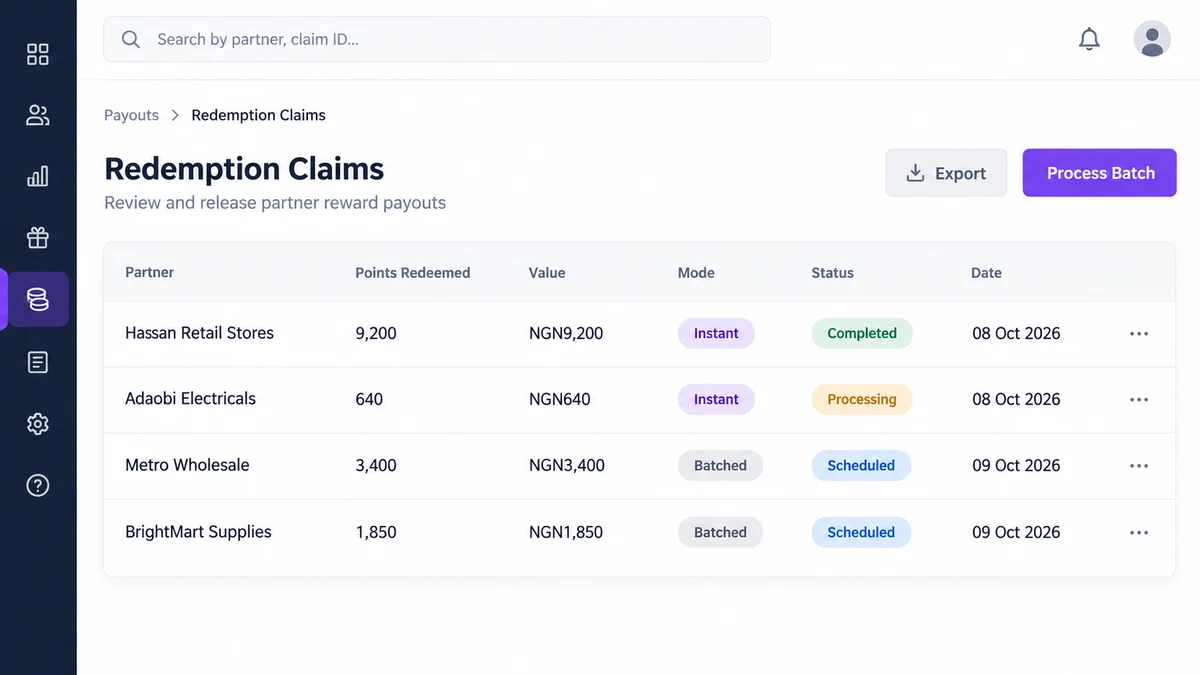
Task: Open the user avatar profile menu
Action: pos(1152,39)
